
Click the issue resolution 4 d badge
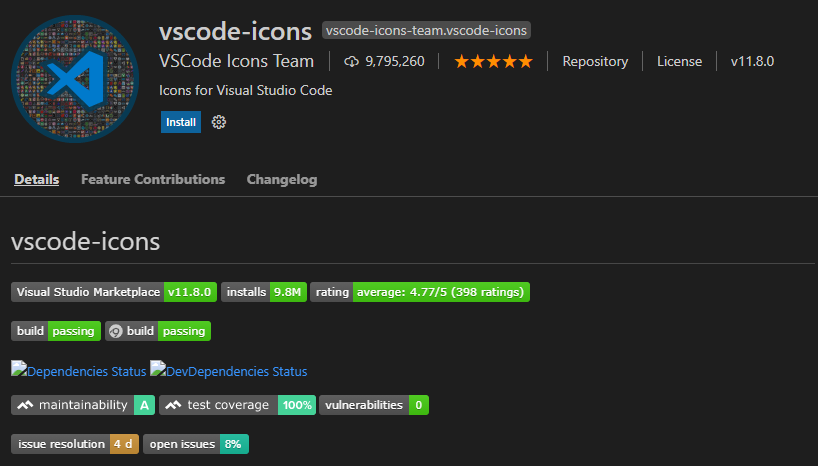pyautogui.click(x=75, y=444)
